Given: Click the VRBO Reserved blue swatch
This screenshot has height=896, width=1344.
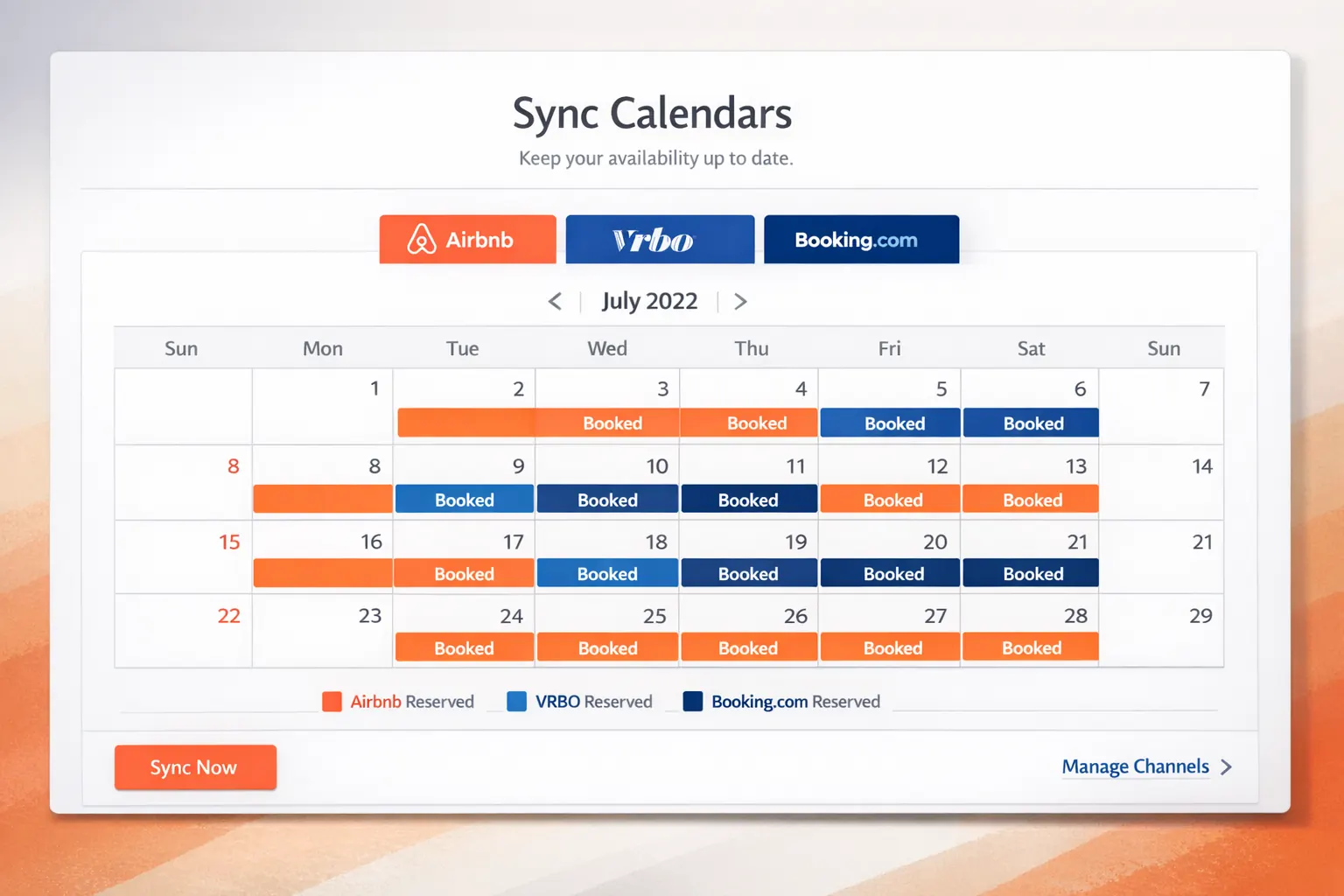Looking at the screenshot, I should (x=517, y=702).
